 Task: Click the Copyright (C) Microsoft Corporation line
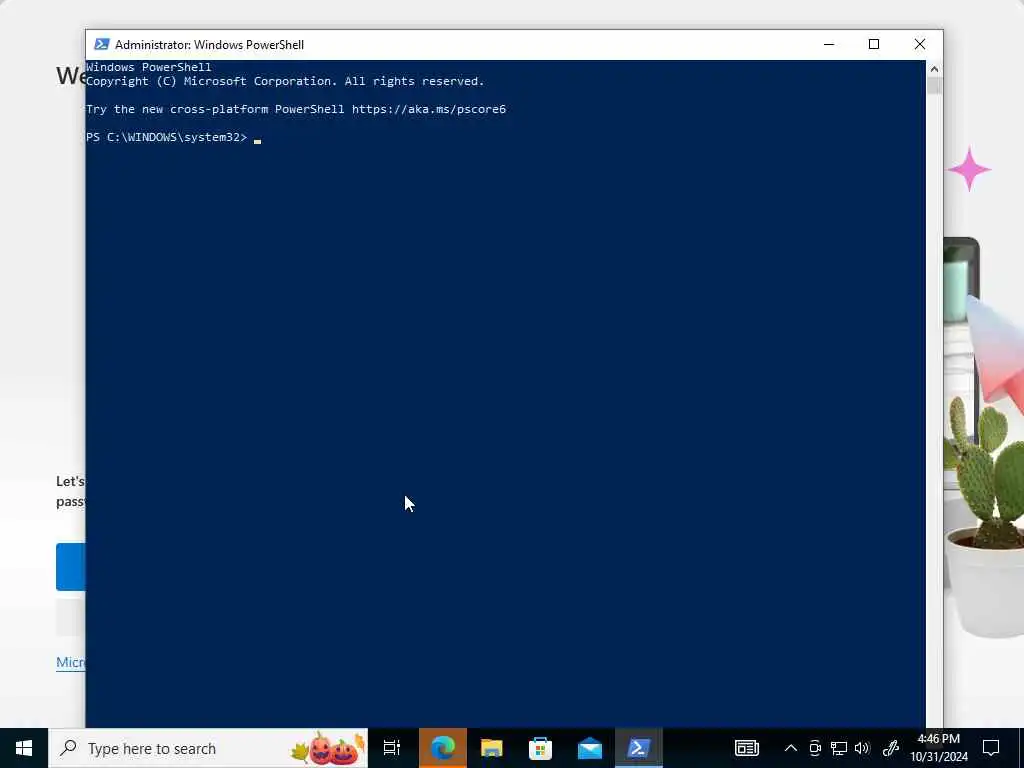point(285,81)
